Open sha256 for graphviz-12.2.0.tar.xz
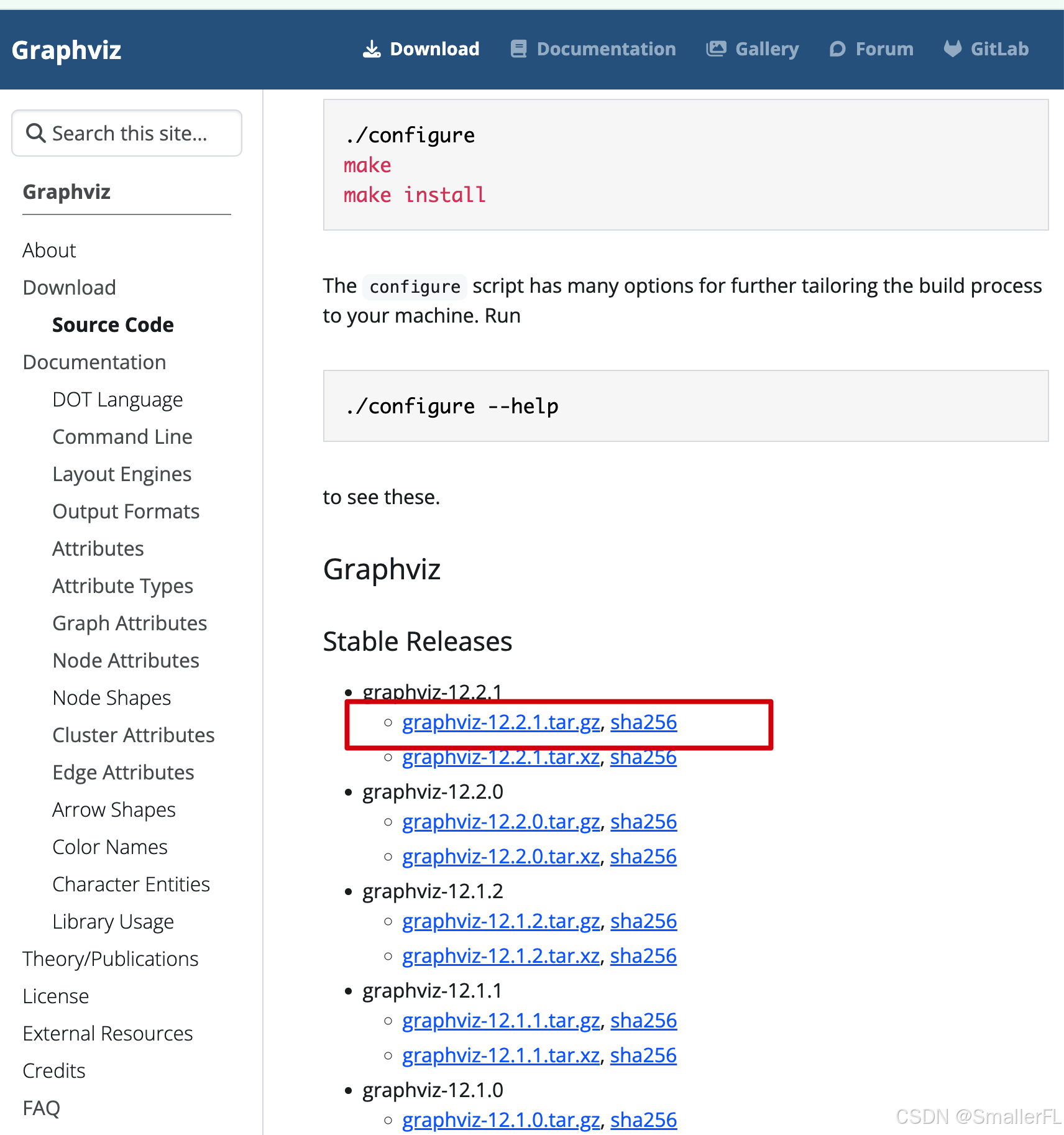Screen dimensions: 1064x1135 pos(644,857)
